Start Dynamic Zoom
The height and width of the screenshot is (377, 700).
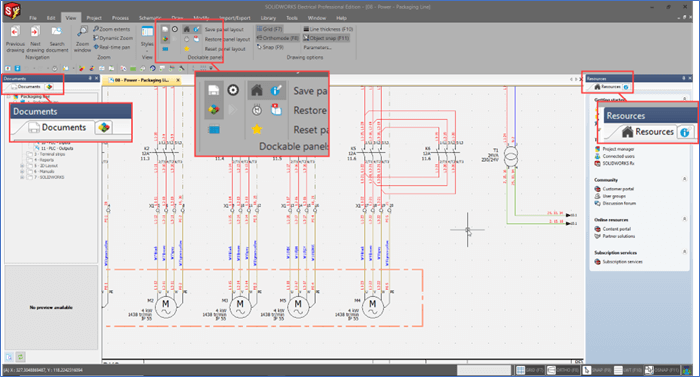[x=113, y=38]
